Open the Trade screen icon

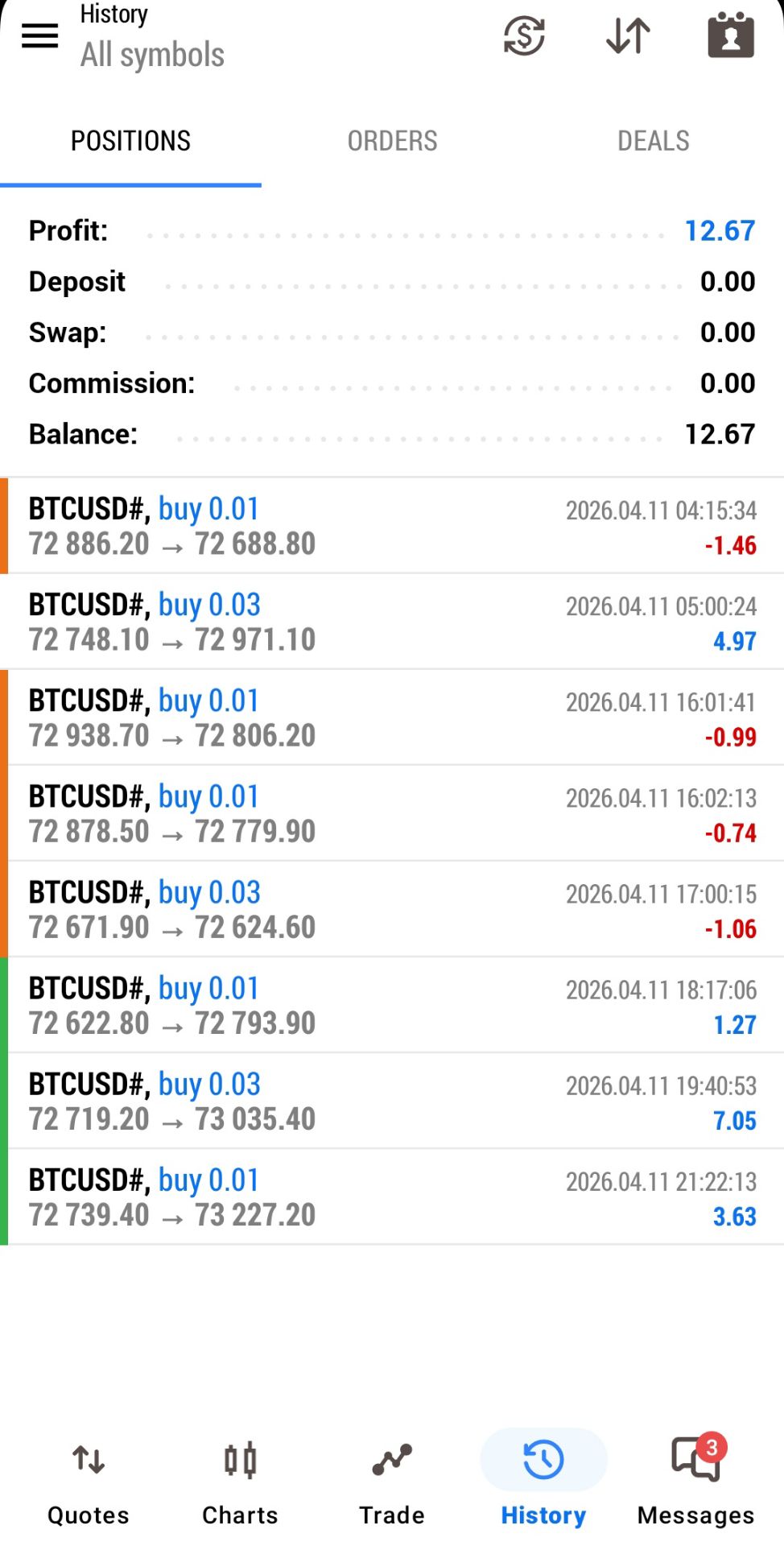[x=392, y=1460]
